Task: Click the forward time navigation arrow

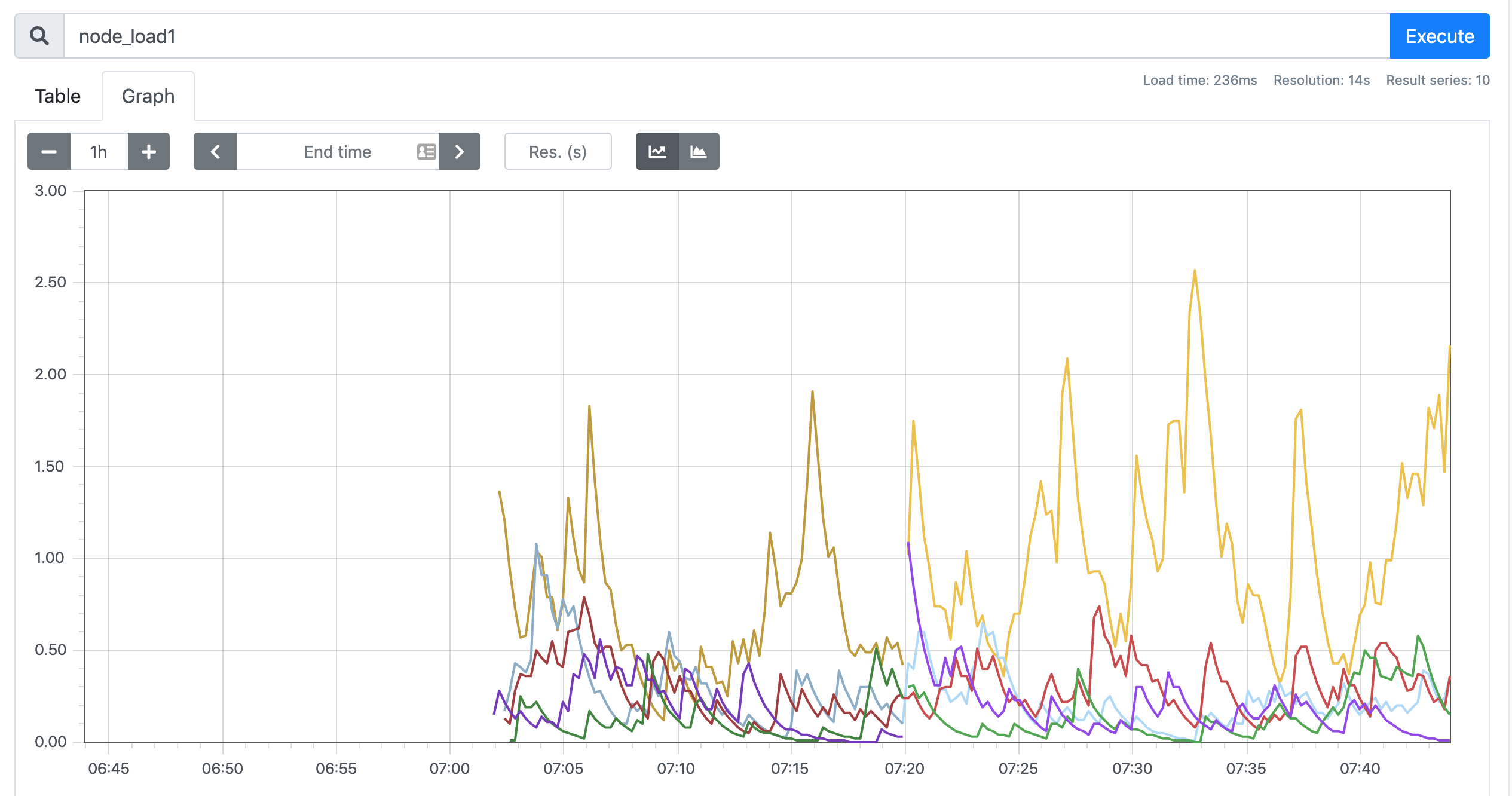Action: 459,152
